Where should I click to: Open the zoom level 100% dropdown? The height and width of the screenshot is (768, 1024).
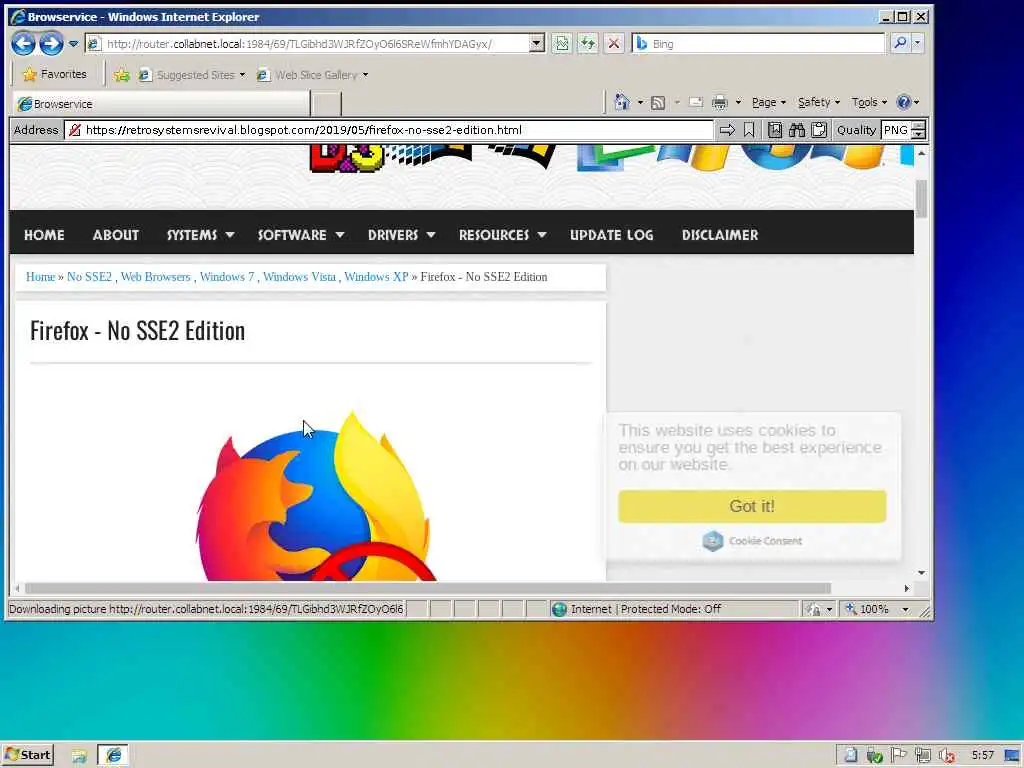point(905,609)
